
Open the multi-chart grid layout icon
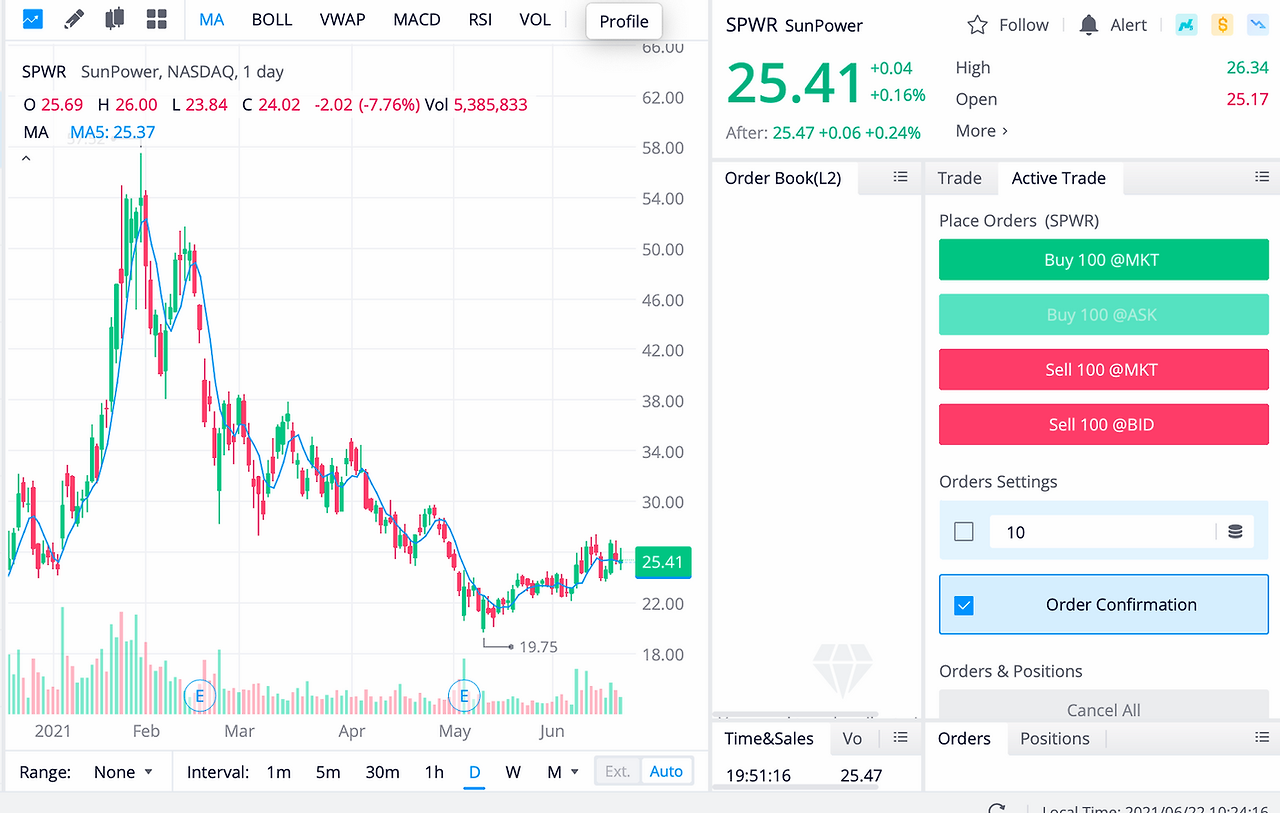(156, 19)
